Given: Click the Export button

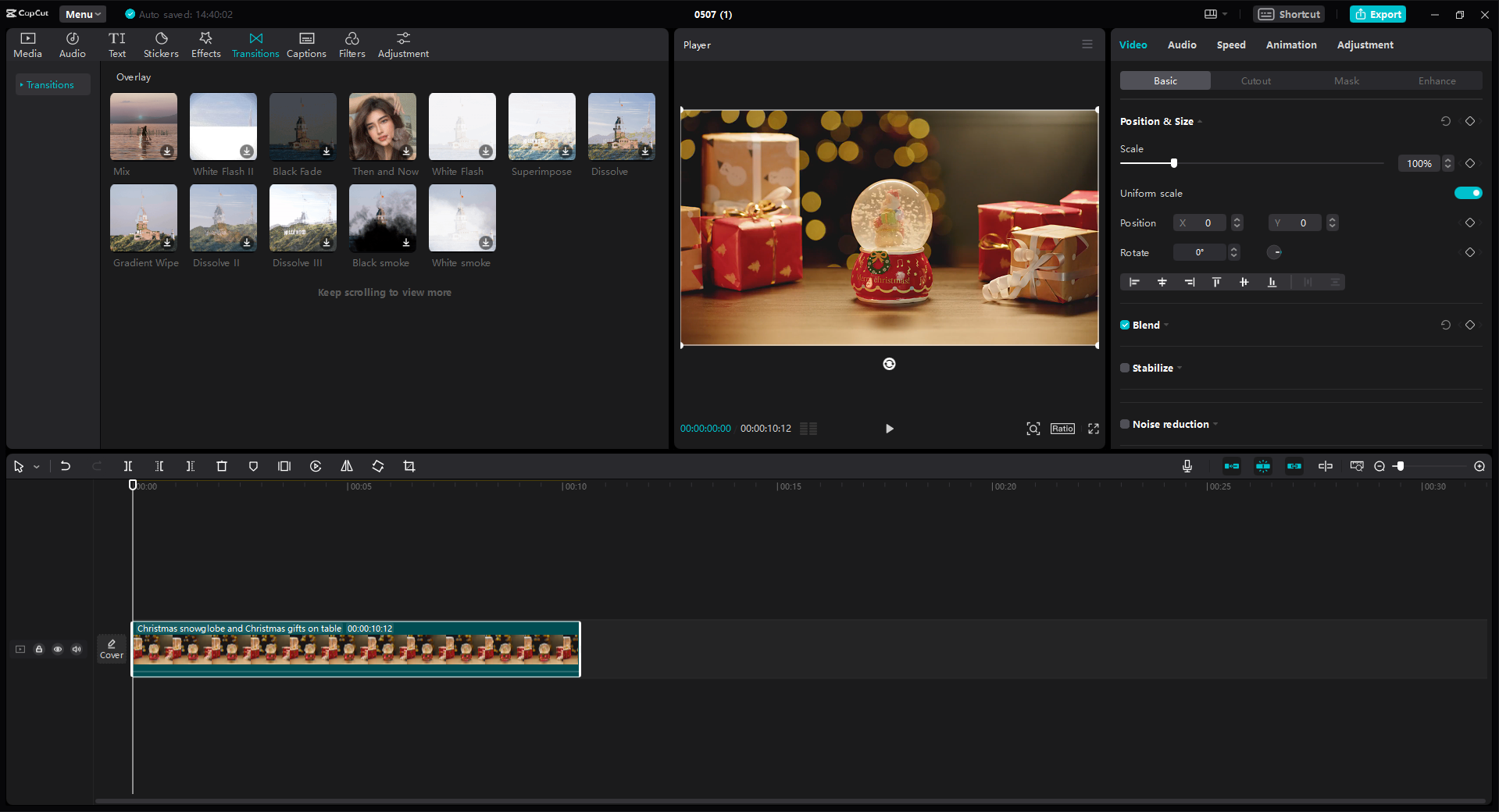Looking at the screenshot, I should pos(1377,14).
